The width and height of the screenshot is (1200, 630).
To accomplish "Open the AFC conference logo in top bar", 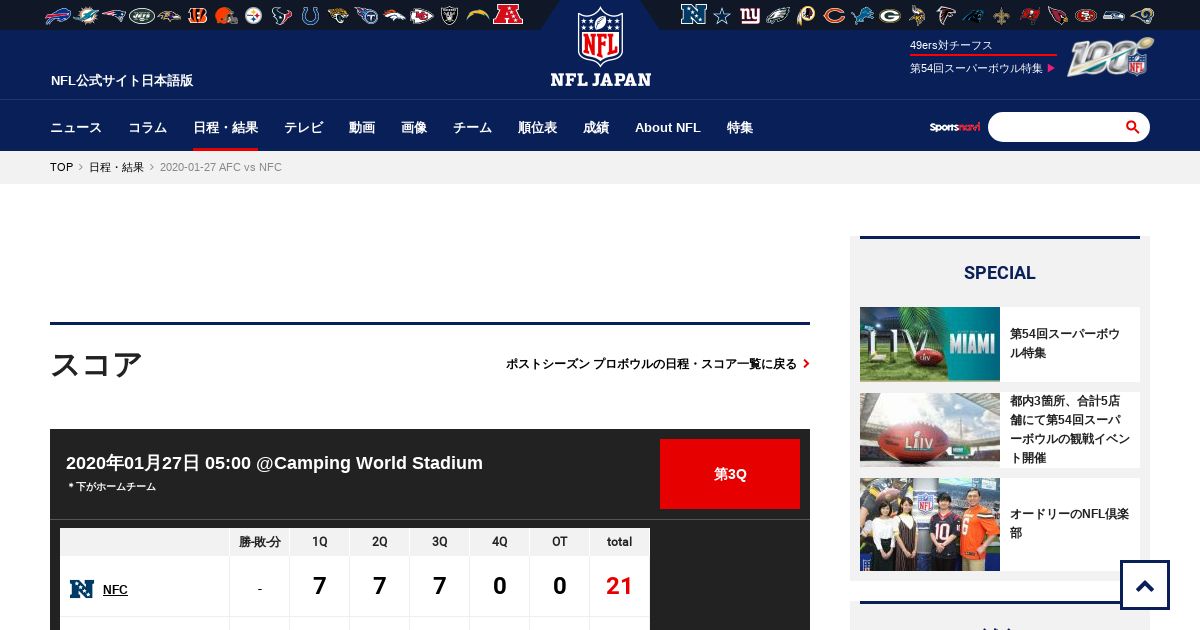I will click(x=508, y=14).
